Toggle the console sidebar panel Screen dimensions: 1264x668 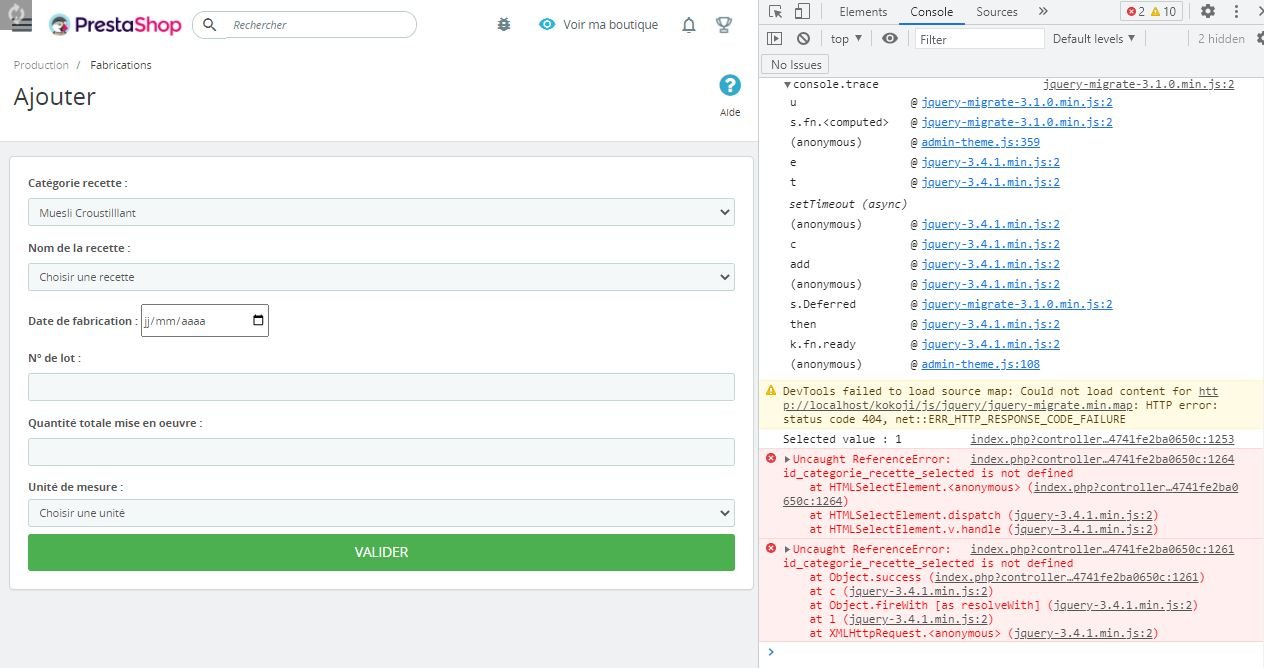click(775, 39)
